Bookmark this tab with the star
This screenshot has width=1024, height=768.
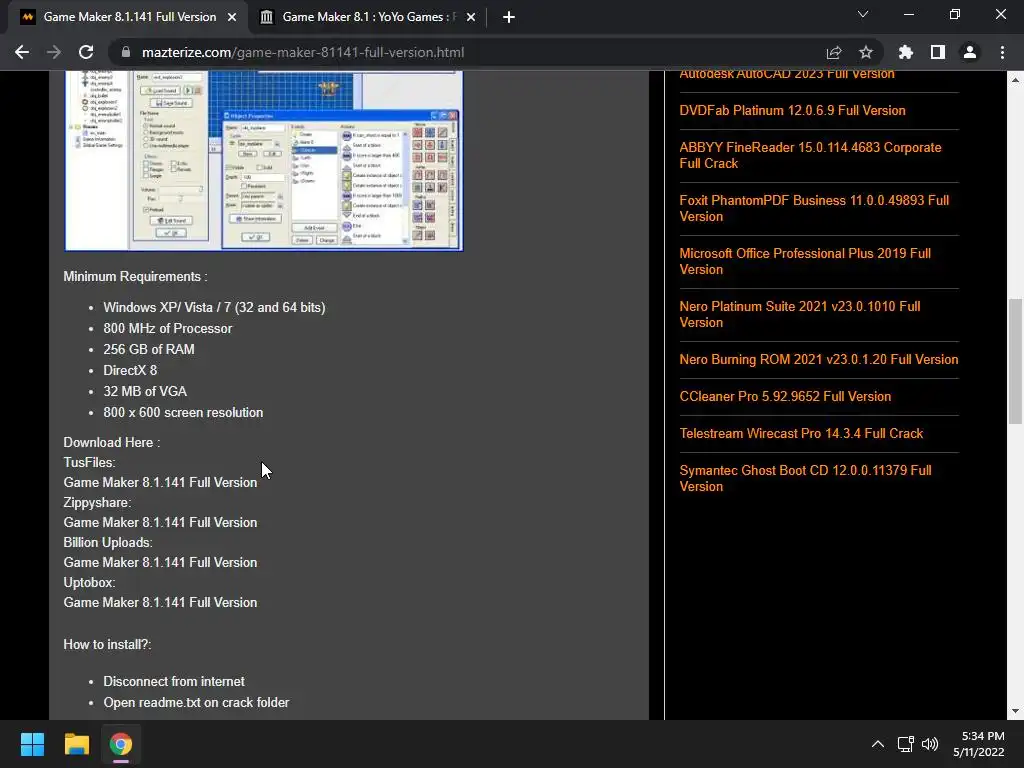coord(866,52)
